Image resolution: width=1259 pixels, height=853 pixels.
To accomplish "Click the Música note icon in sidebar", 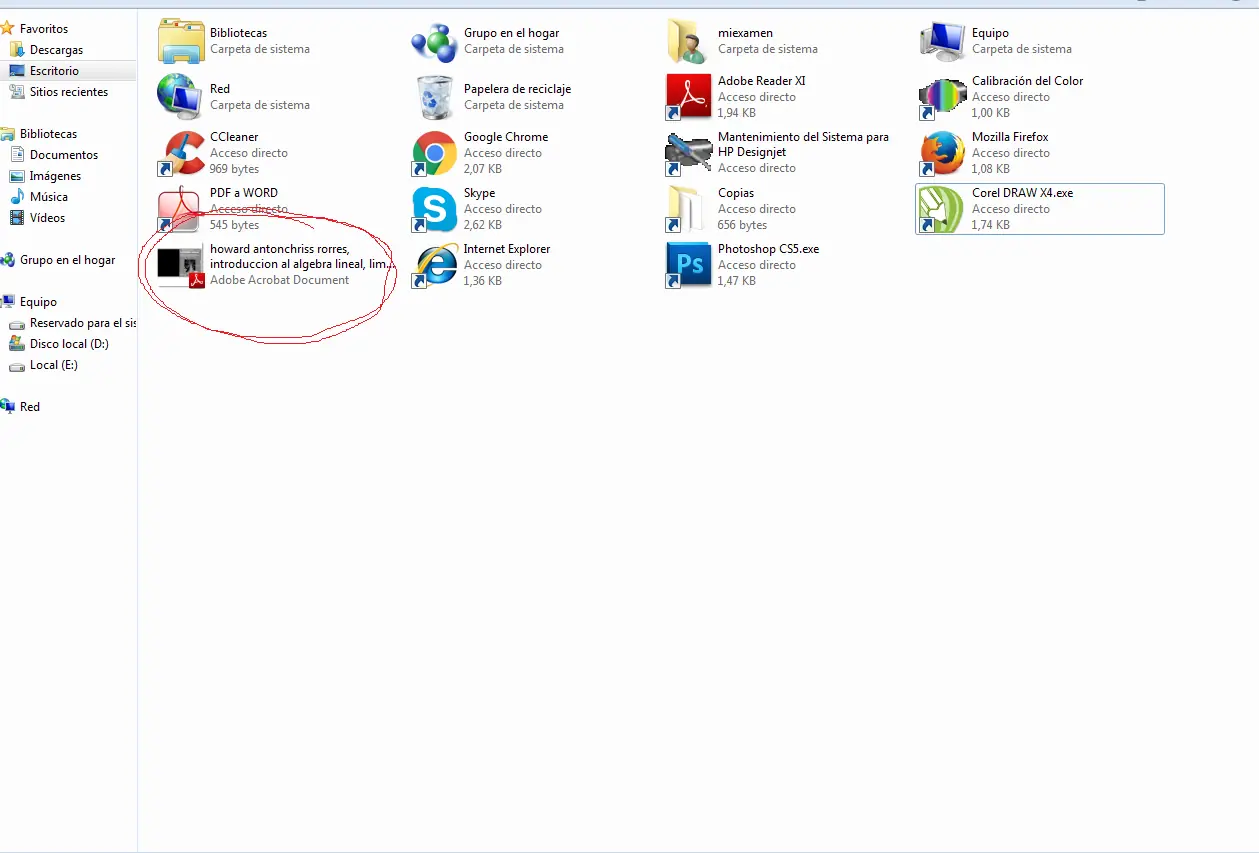I will (17, 197).
